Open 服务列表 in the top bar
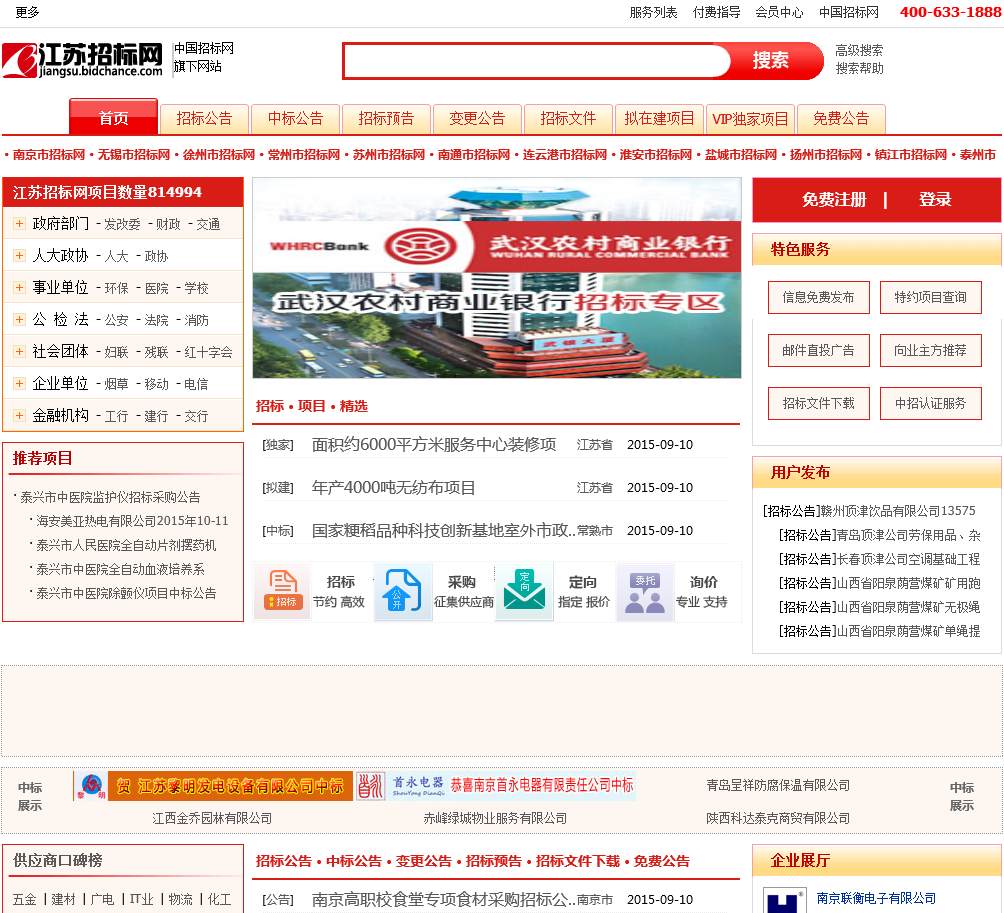Viewport: 1004px width, 913px height. point(653,12)
